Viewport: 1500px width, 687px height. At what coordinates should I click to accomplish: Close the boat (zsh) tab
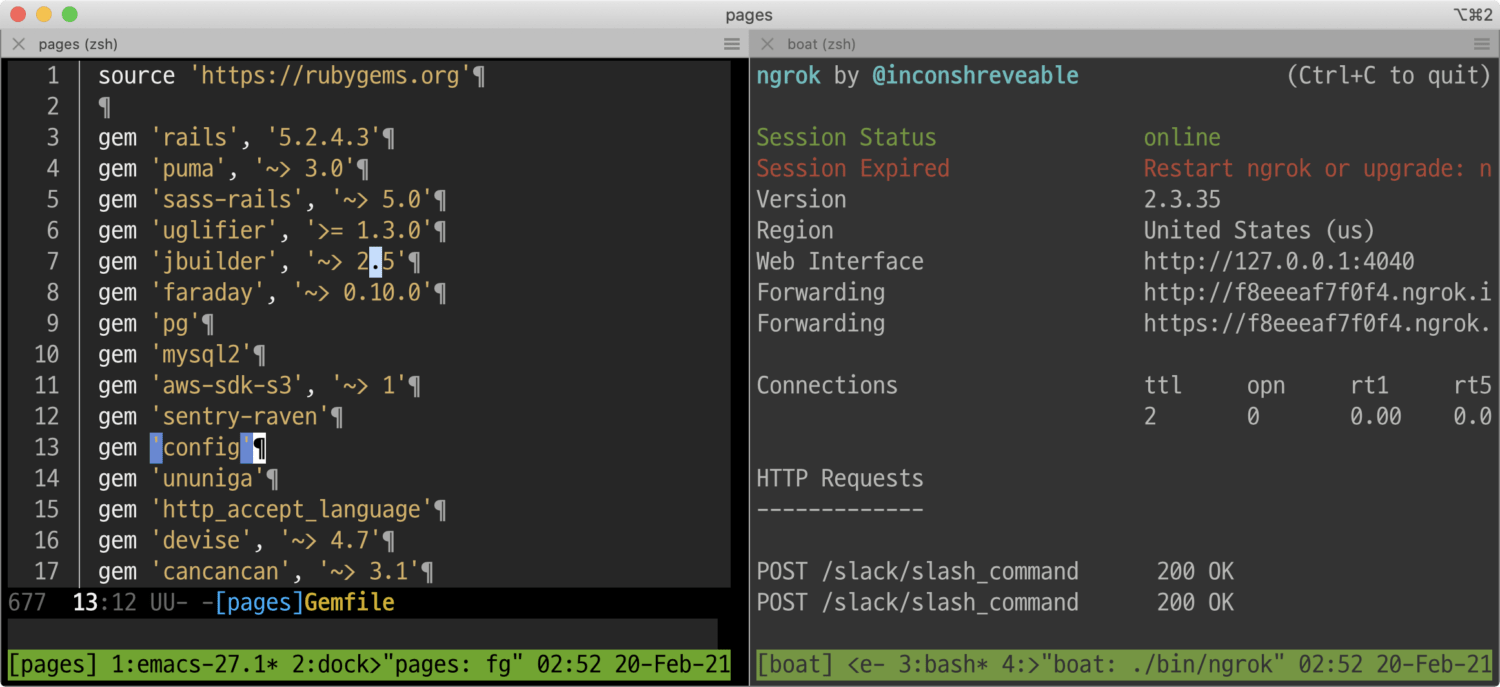click(767, 44)
